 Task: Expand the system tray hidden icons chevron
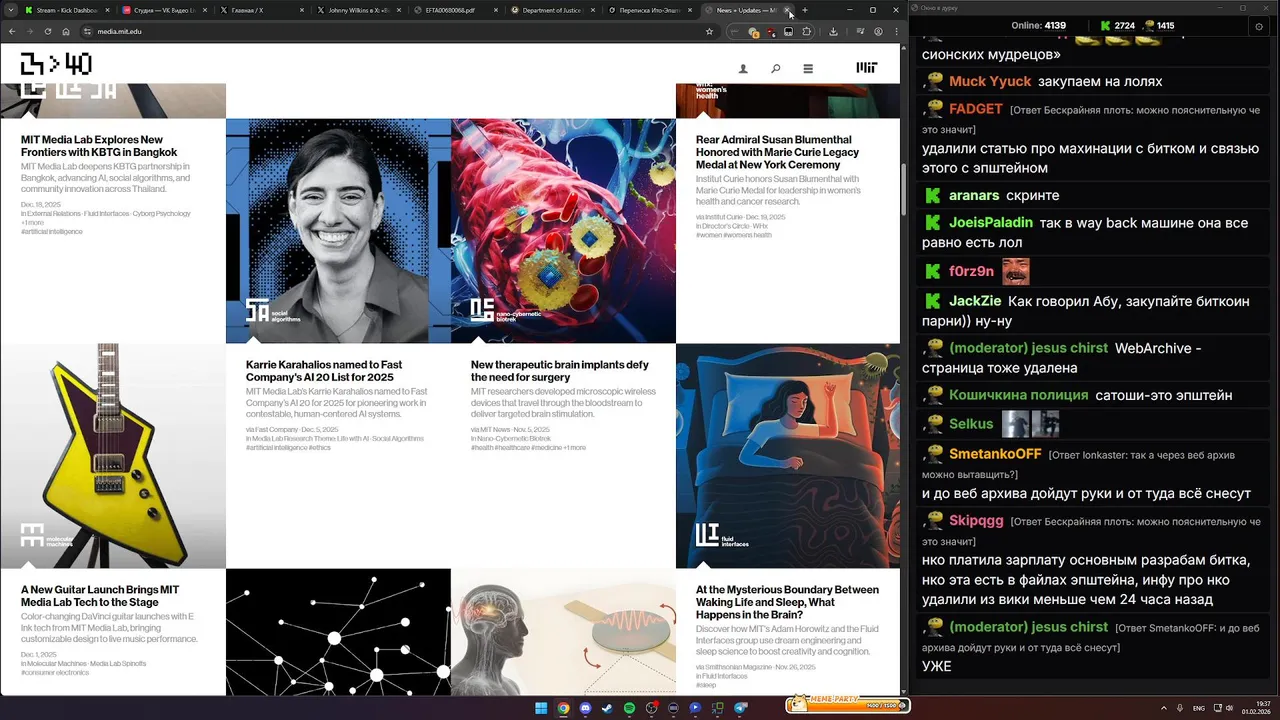[x=1166, y=708]
